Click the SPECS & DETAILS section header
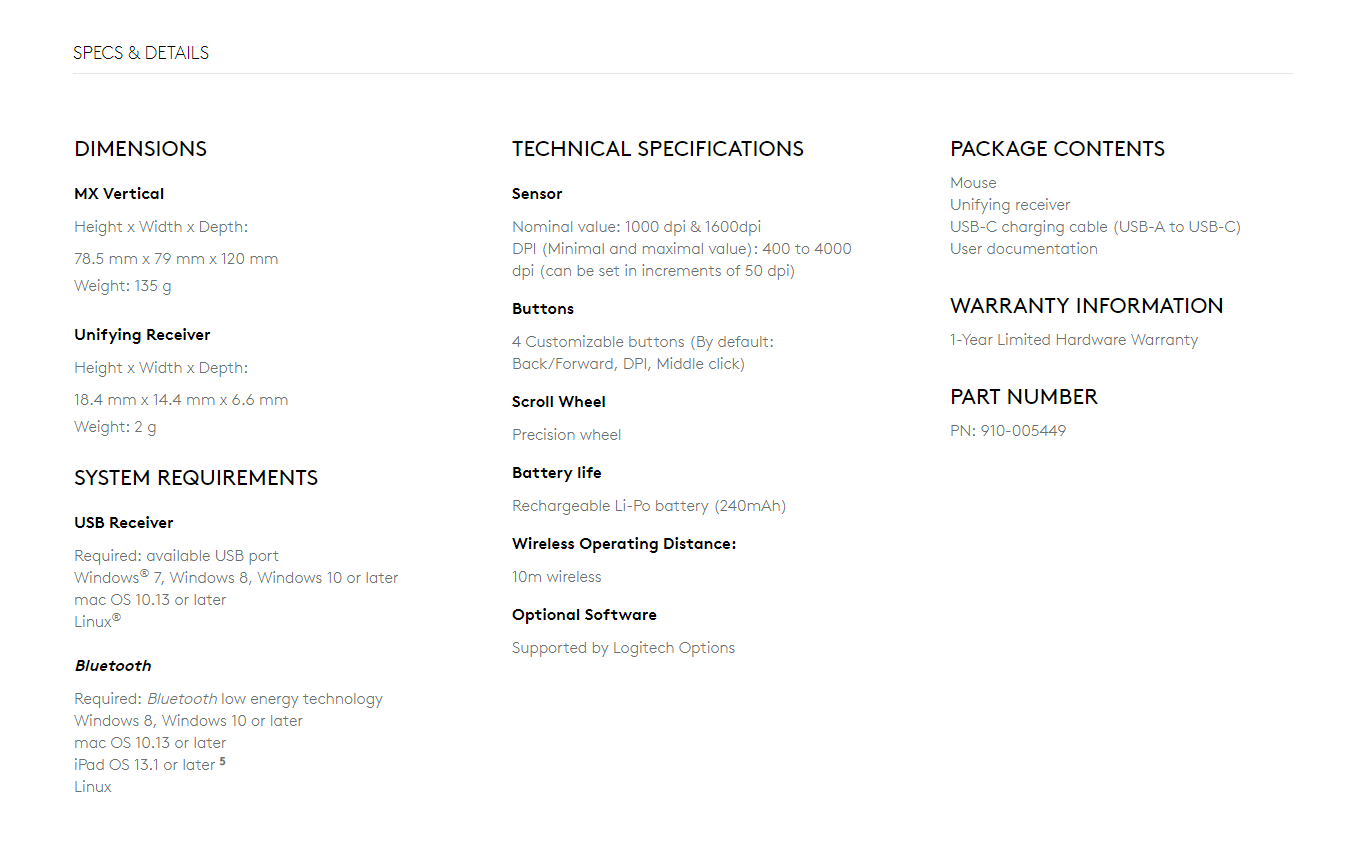The width and height of the screenshot is (1366, 843). click(x=141, y=53)
